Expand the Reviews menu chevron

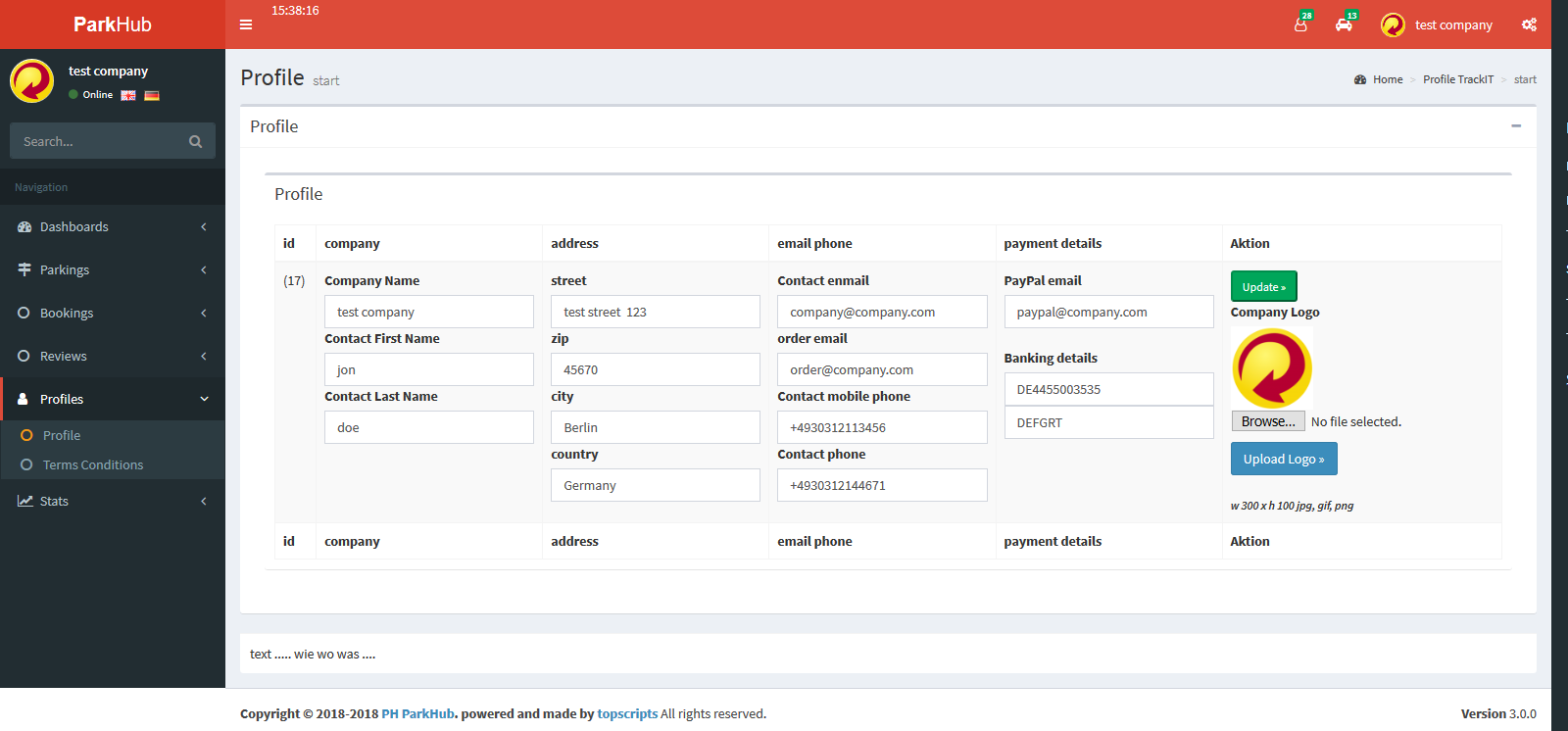pyautogui.click(x=204, y=356)
